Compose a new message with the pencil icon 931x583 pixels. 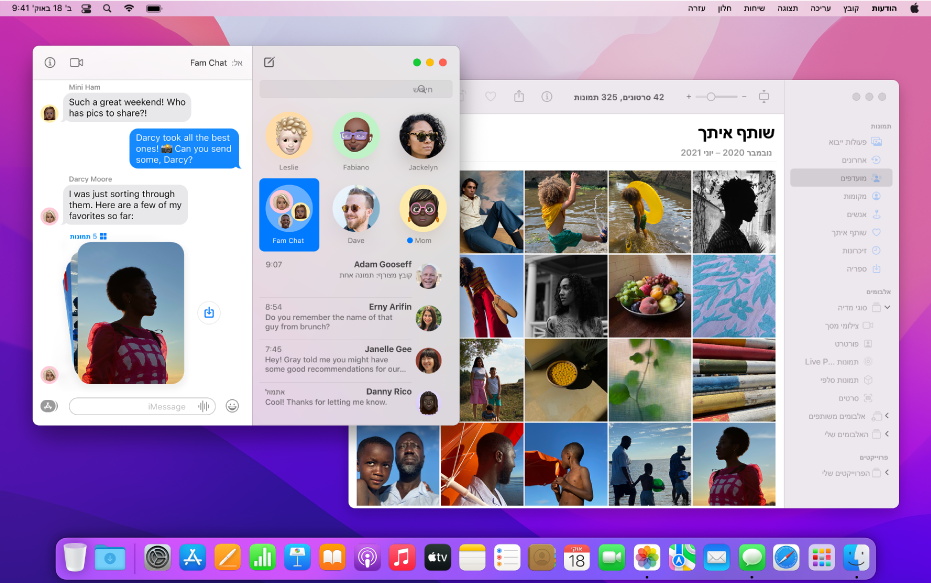click(x=269, y=61)
